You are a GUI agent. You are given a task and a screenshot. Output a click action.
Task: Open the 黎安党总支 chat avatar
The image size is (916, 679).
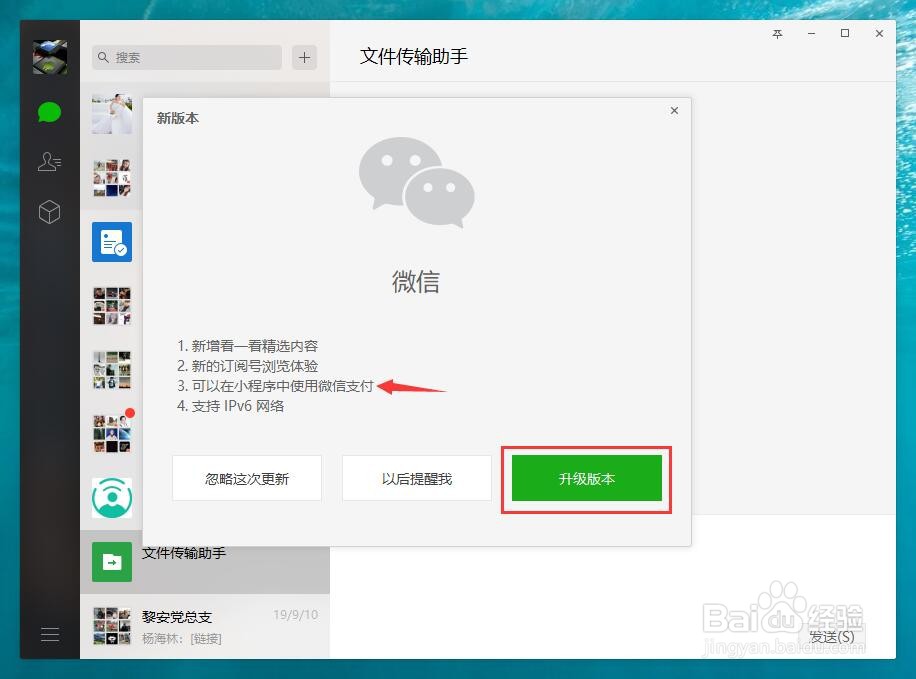point(111,625)
